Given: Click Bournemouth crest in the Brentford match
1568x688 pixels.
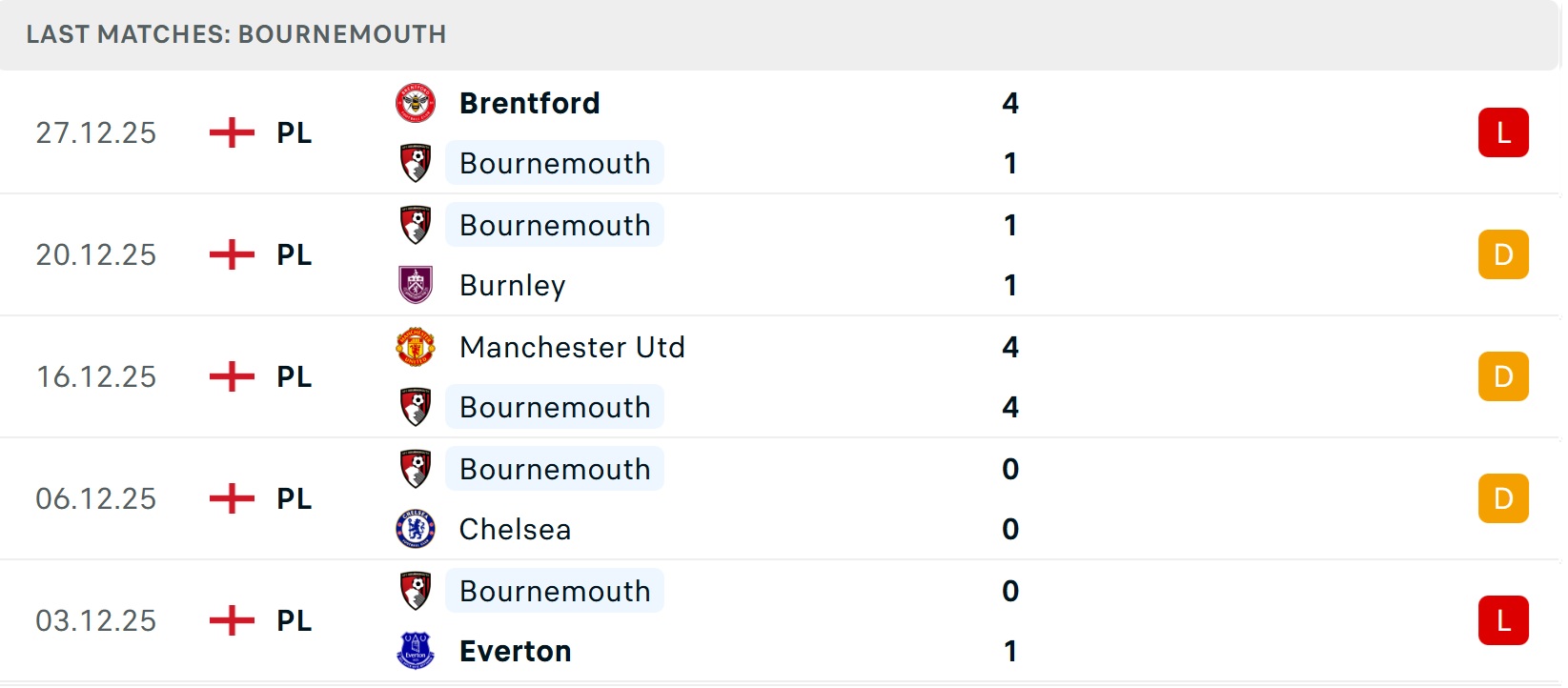Looking at the screenshot, I should click(416, 163).
